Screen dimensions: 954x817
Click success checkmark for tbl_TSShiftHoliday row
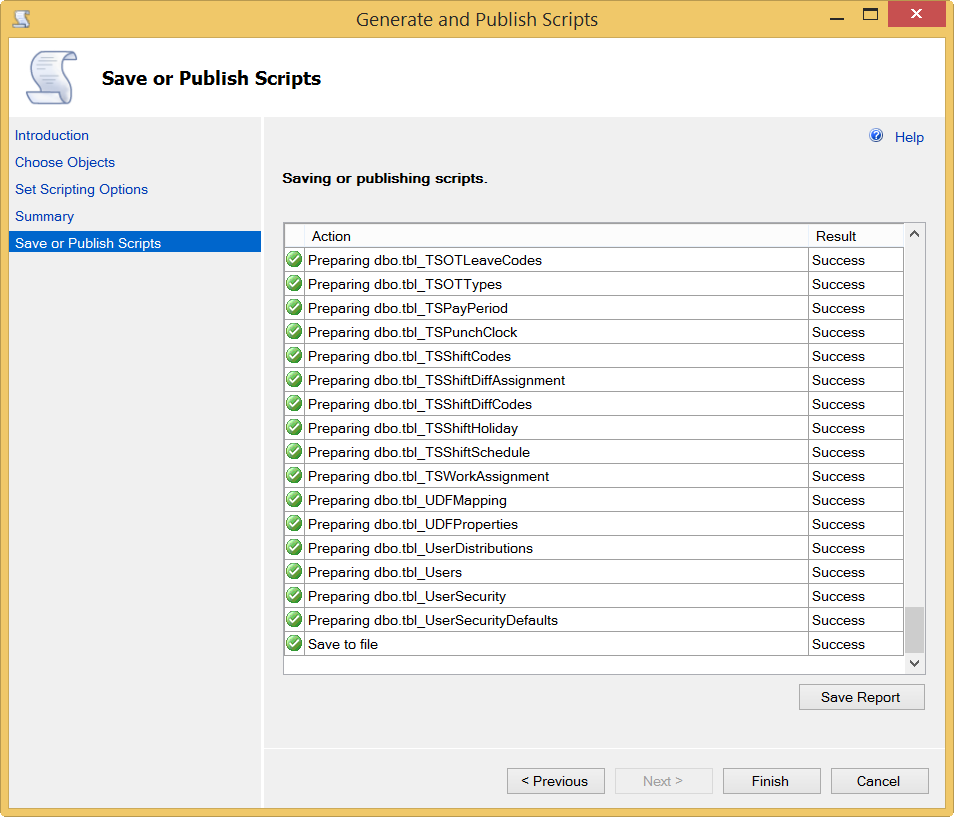coord(294,428)
